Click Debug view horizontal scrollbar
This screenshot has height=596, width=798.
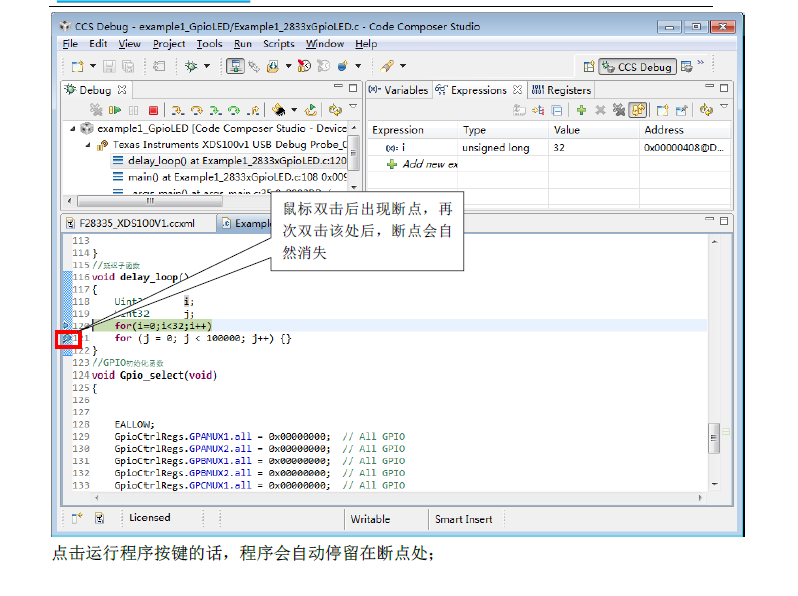point(150,201)
